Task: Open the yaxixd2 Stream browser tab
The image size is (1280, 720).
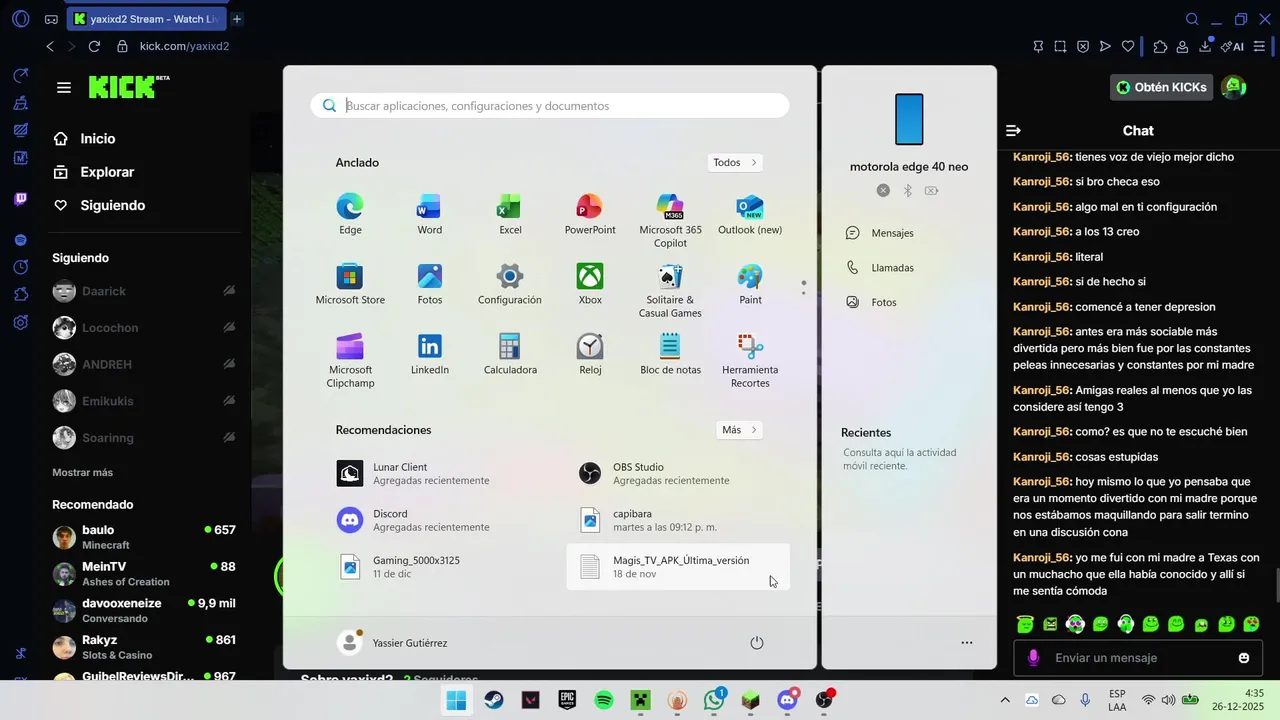Action: (146, 19)
